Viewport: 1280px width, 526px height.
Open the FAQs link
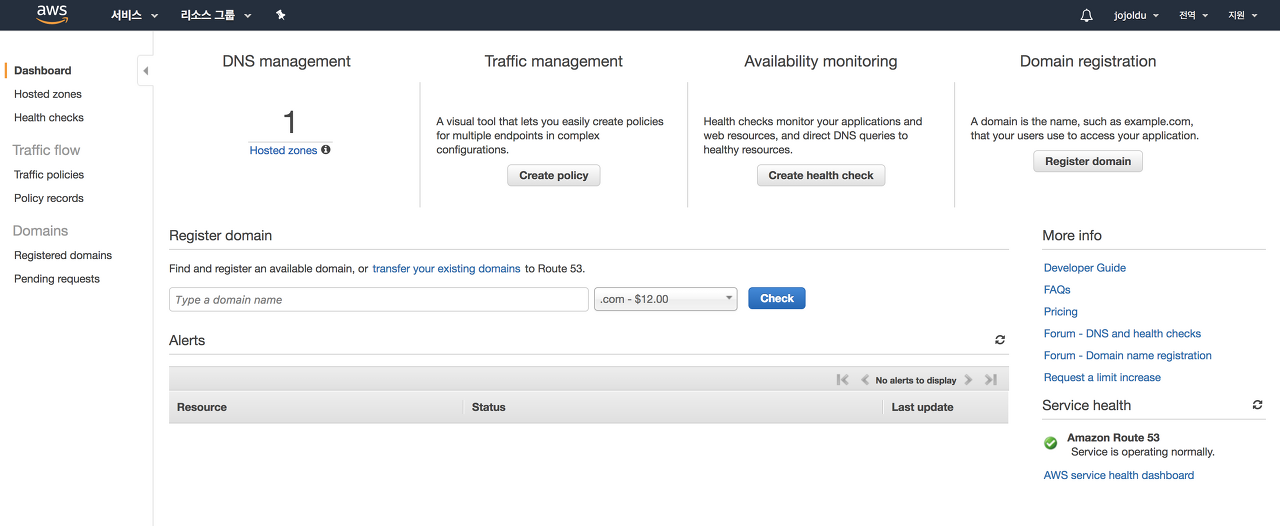click(x=1057, y=290)
